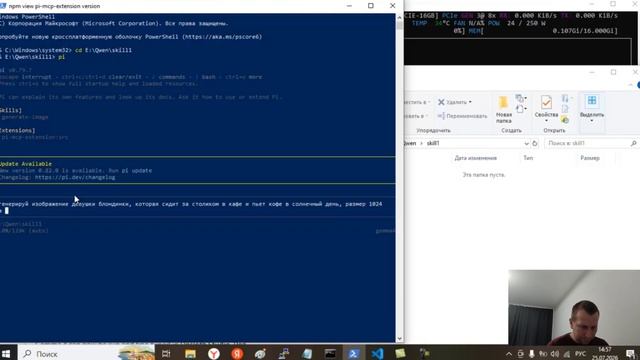Click the PowerShell scrollbar down arrow

pos(399,338)
